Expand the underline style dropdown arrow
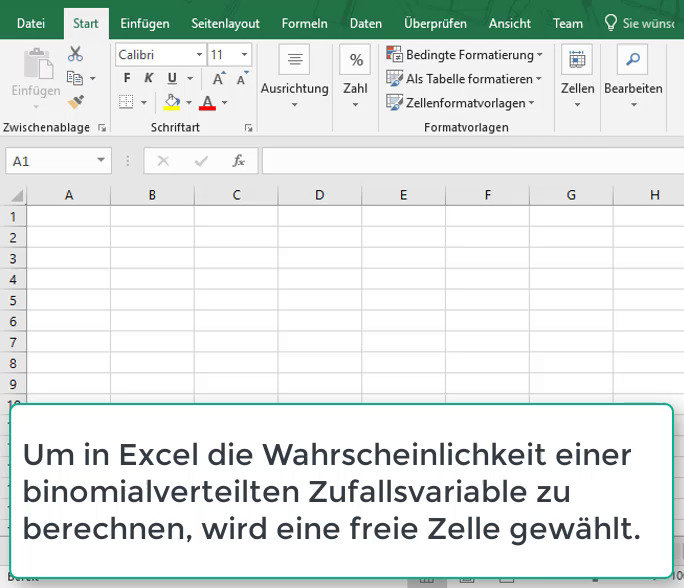 (190, 79)
